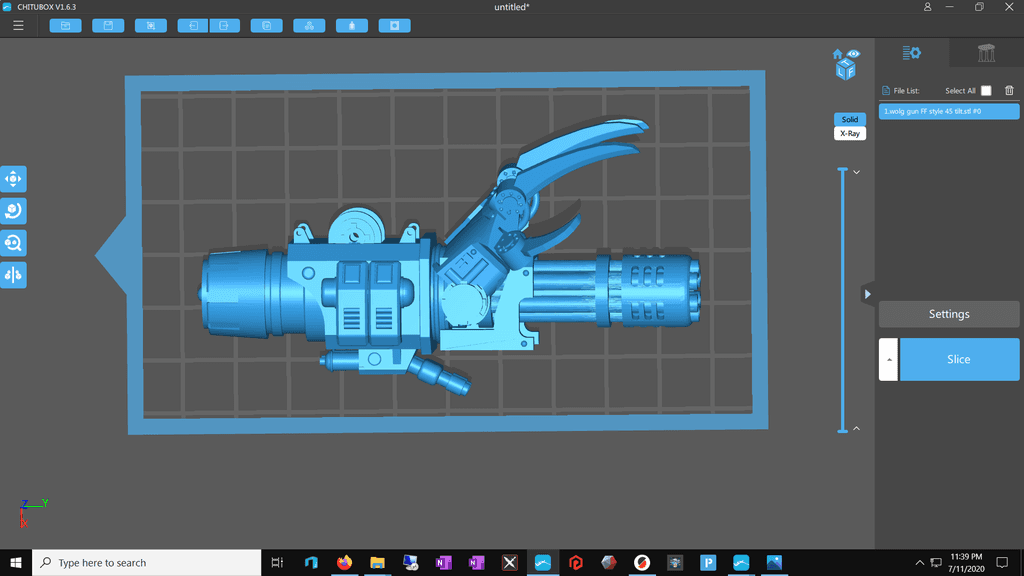This screenshot has width=1024, height=576.
Task: Select the Mirror tool
Action: click(13, 274)
